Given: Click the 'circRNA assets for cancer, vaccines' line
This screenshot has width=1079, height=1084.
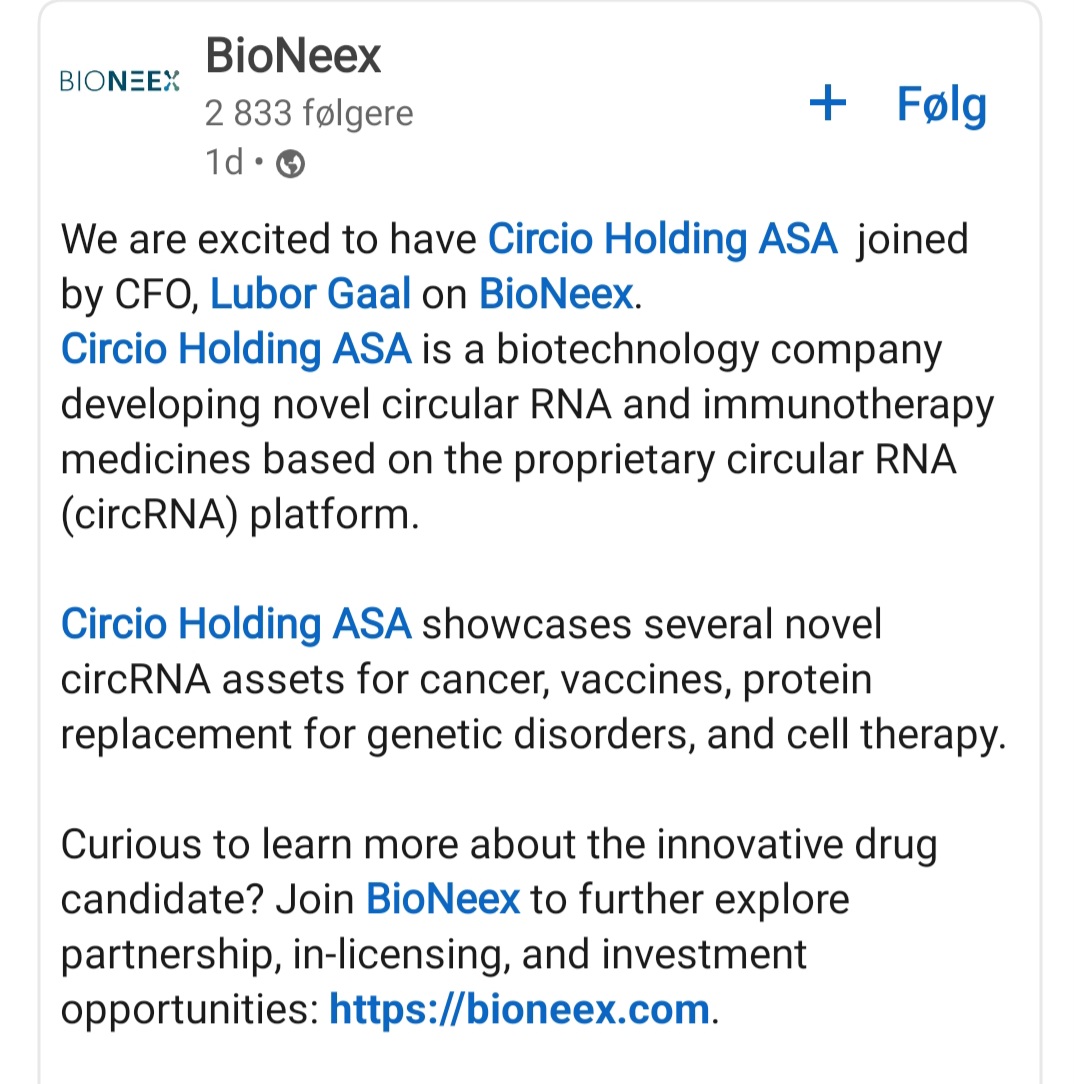Looking at the screenshot, I should (467, 680).
